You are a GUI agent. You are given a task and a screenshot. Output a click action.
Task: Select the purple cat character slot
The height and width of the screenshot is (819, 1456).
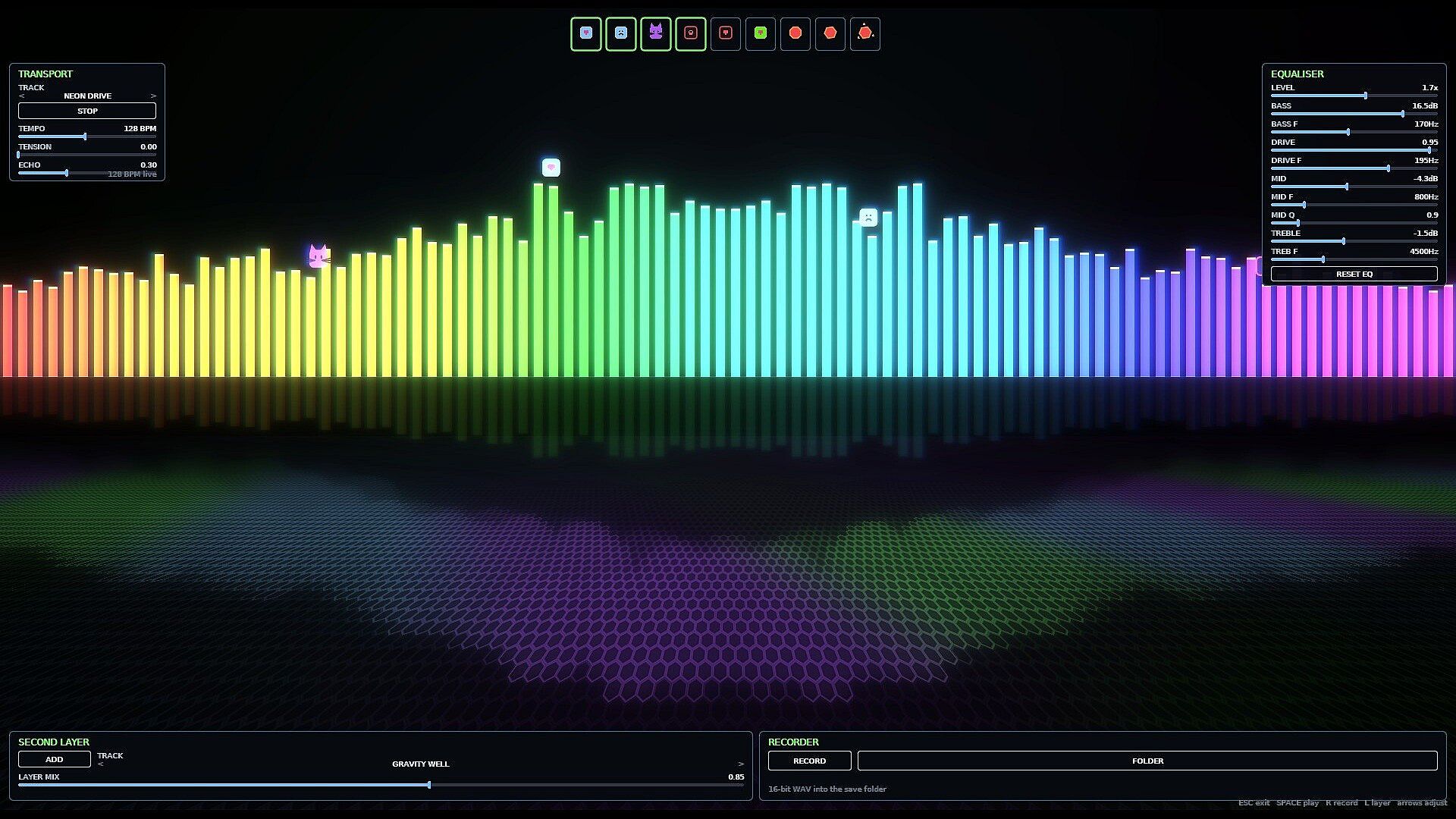tap(656, 34)
